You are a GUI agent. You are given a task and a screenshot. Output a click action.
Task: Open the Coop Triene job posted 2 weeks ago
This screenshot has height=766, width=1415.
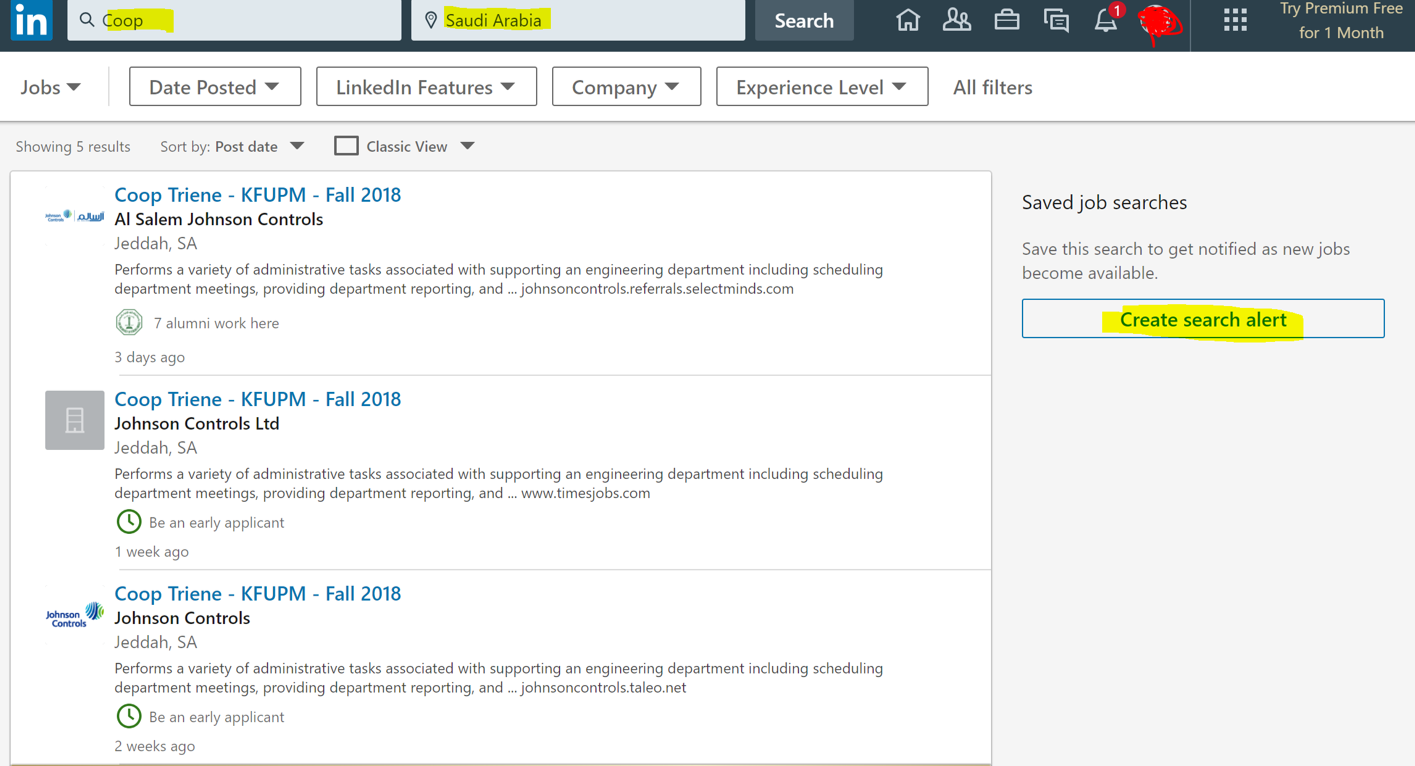pyautogui.click(x=258, y=593)
